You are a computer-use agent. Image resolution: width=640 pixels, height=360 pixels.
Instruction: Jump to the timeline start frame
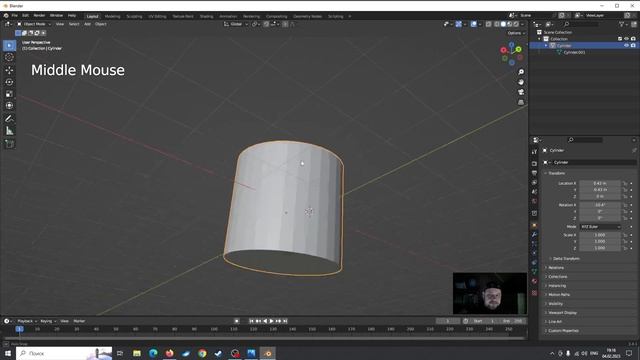tap(251, 321)
